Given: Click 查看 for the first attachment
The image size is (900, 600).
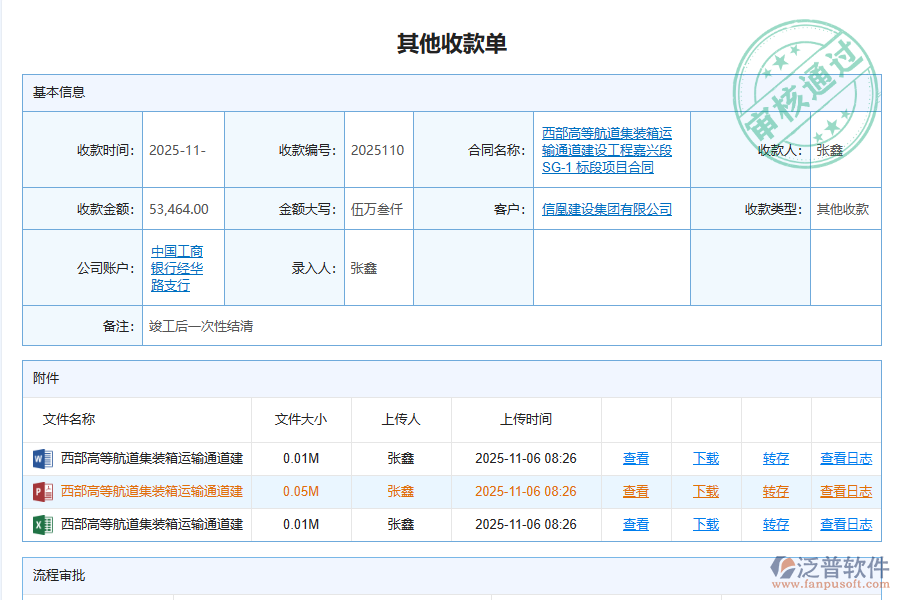Looking at the screenshot, I should click(635, 458).
